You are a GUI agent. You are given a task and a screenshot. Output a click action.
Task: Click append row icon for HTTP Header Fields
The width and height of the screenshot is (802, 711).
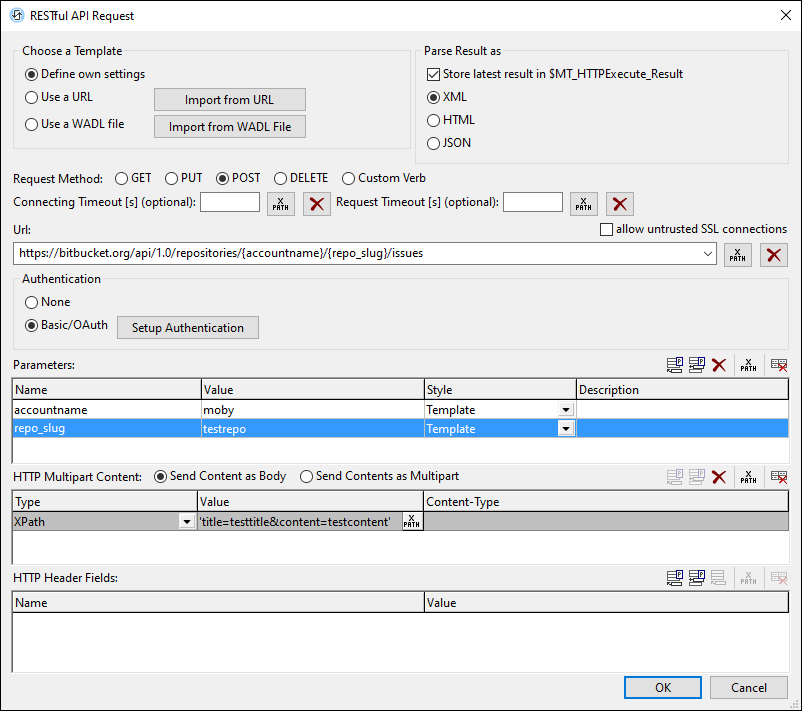coord(676,578)
